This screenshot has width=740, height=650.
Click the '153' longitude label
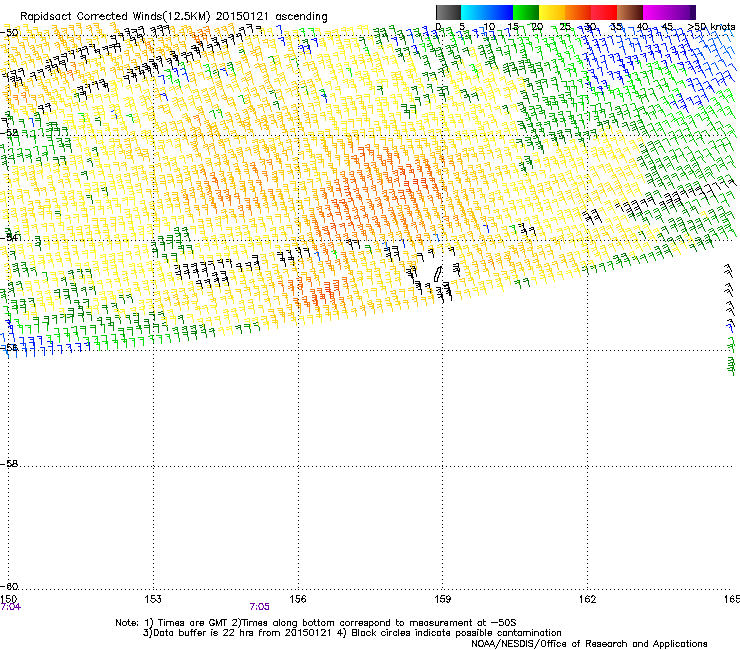pyautogui.click(x=153, y=599)
